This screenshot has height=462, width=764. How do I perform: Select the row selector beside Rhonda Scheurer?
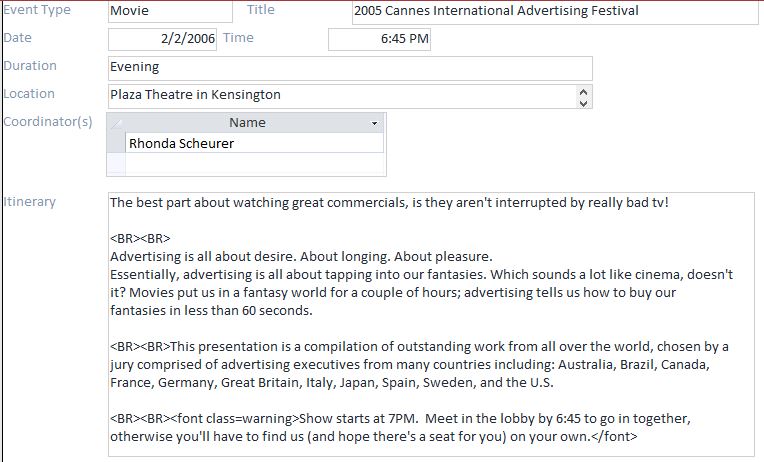pyautogui.click(x=116, y=143)
